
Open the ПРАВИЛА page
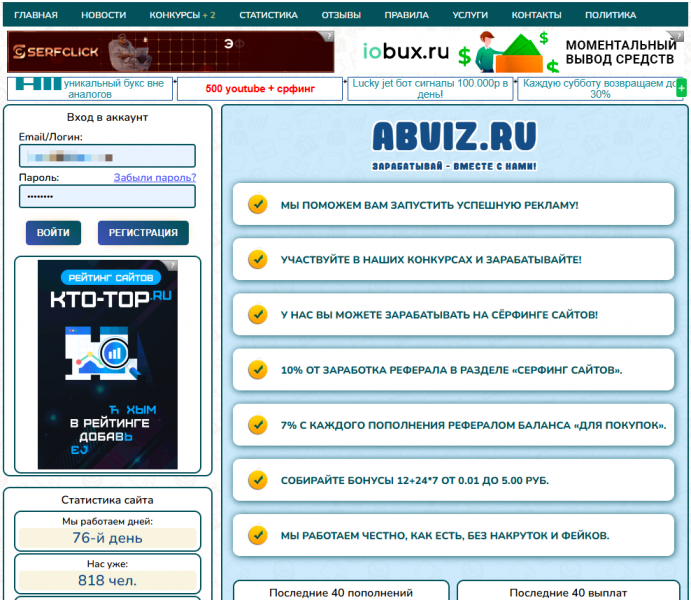click(406, 15)
